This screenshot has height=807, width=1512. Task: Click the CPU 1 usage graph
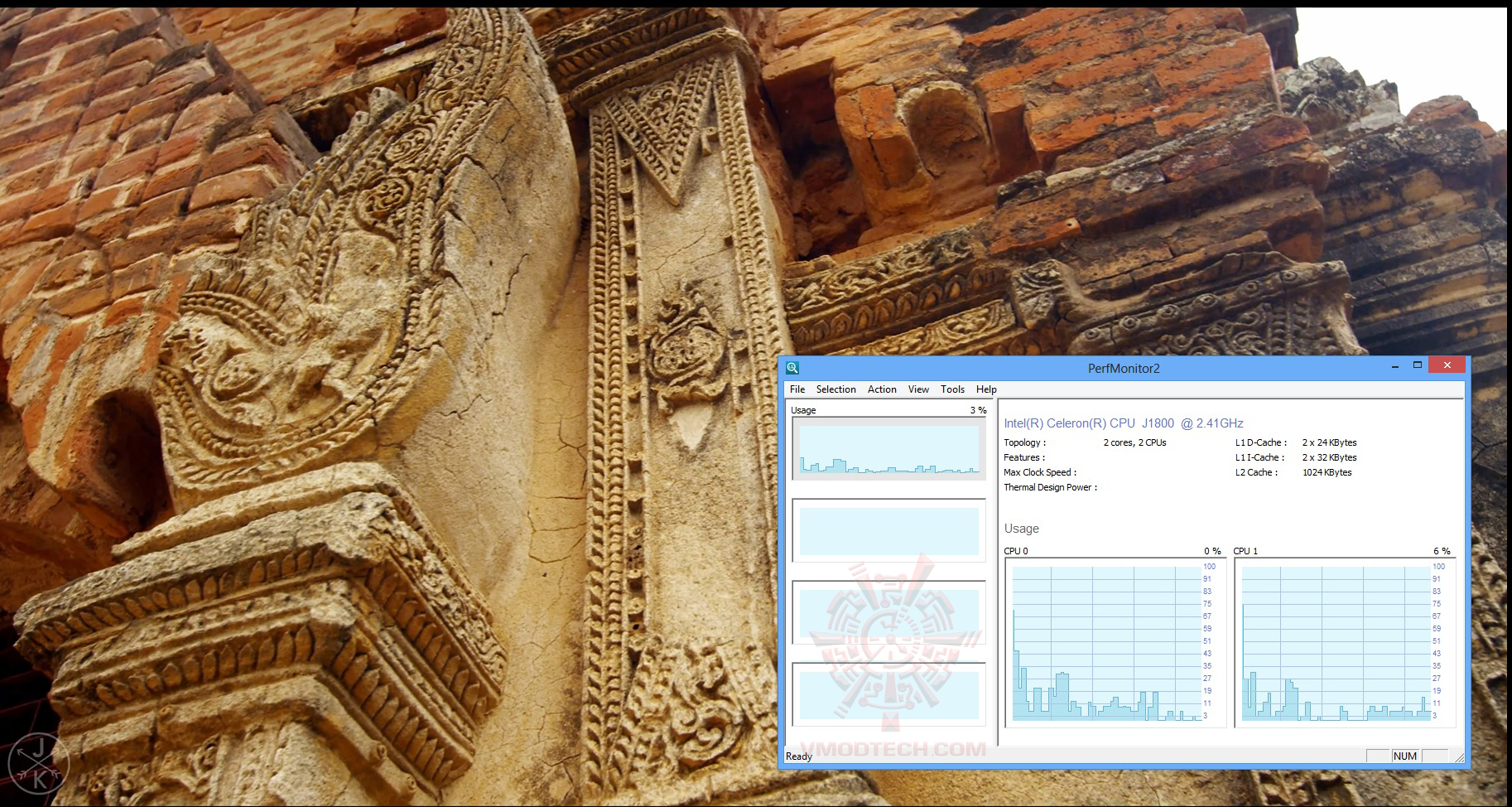click(1345, 643)
